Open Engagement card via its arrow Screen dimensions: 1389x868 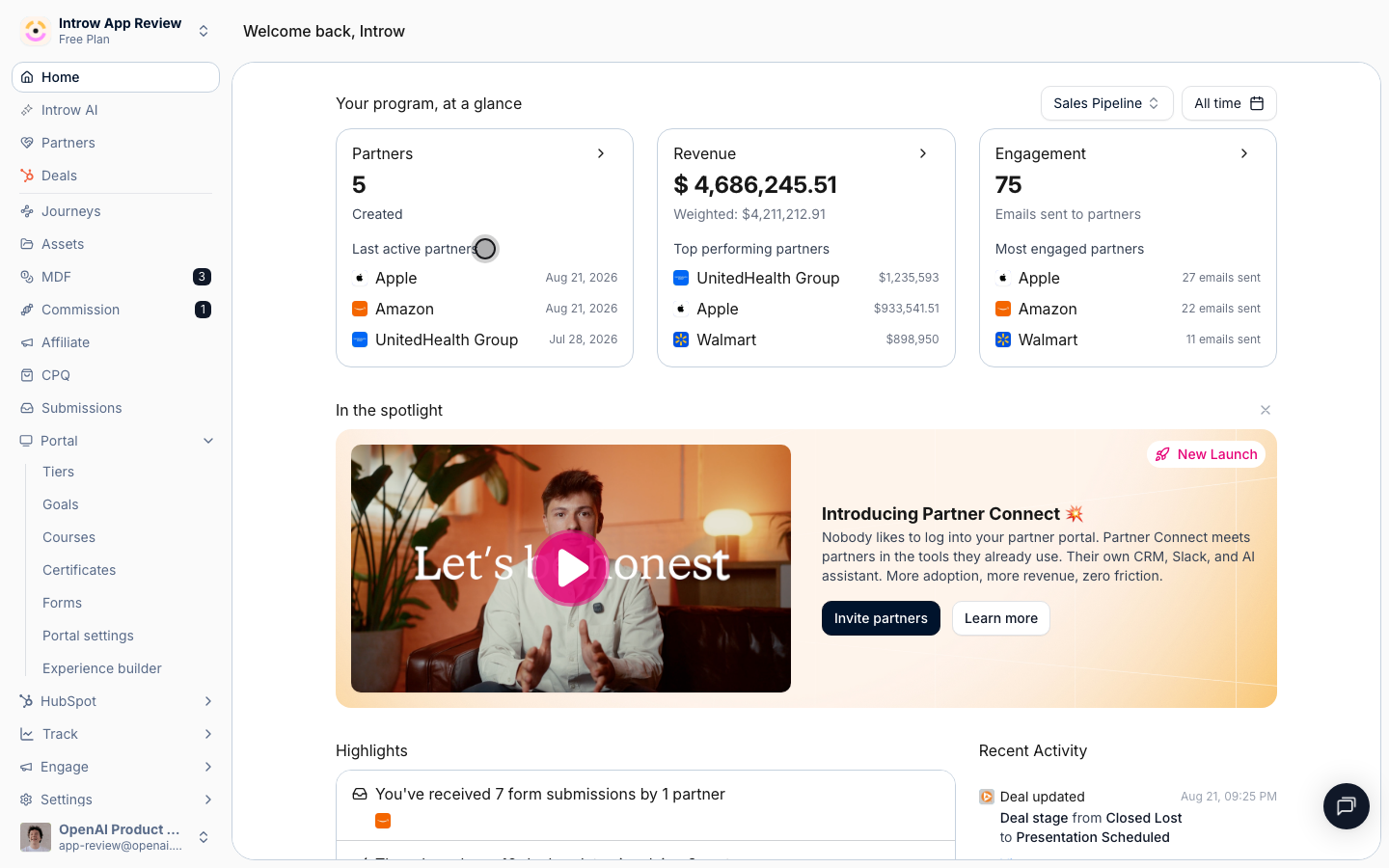point(1244,153)
